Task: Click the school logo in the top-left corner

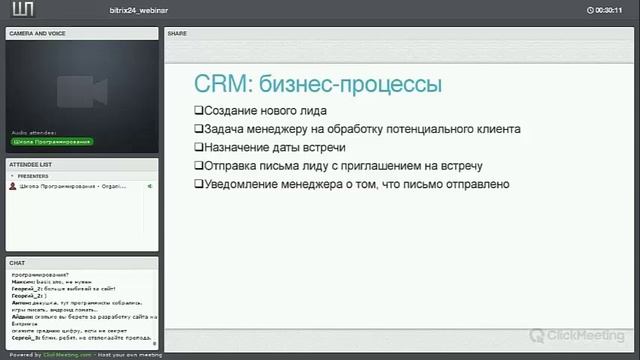Action: click(x=23, y=9)
